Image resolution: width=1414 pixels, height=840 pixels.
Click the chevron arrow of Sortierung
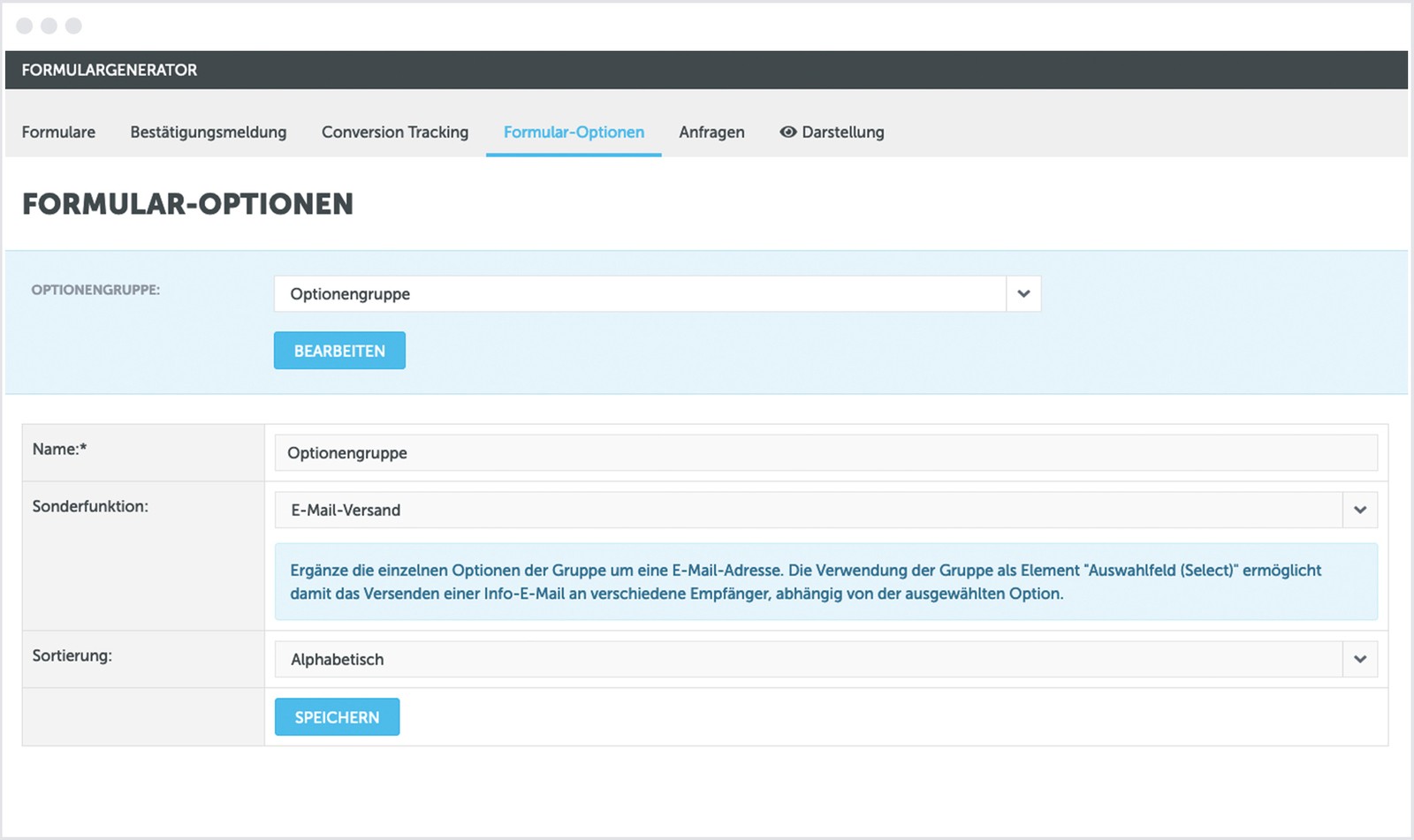tap(1360, 660)
